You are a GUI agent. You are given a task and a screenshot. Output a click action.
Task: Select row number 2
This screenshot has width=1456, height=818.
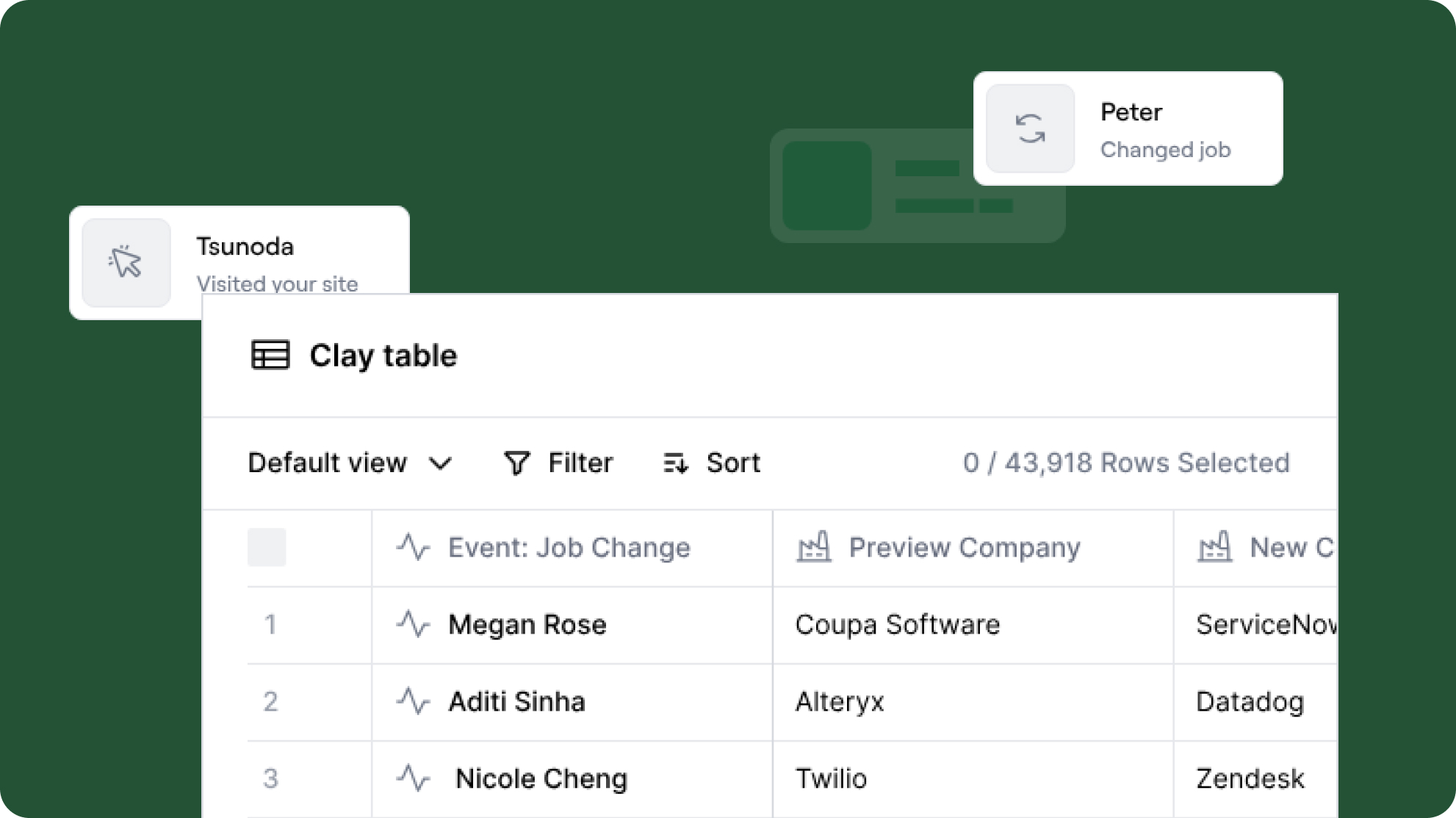270,701
